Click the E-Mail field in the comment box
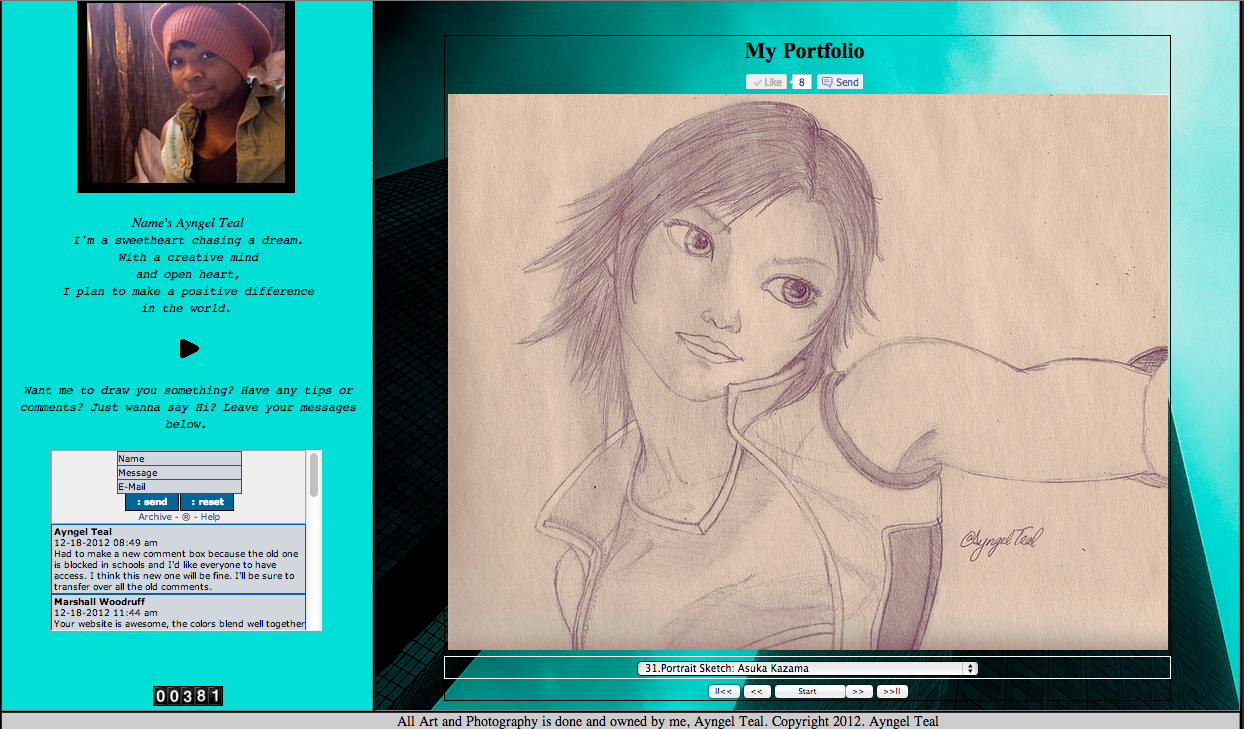Screen dimensions: 1244x729 point(179,487)
